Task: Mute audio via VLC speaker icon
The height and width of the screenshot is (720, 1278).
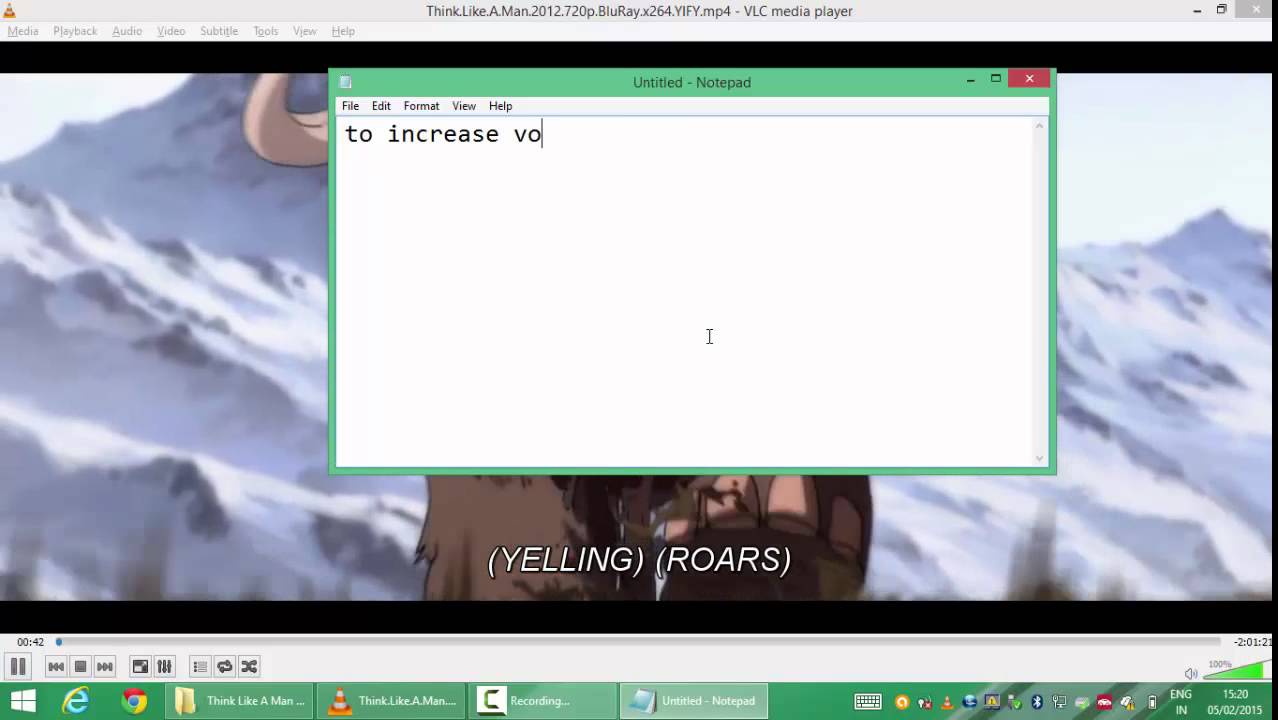Action: (1190, 673)
